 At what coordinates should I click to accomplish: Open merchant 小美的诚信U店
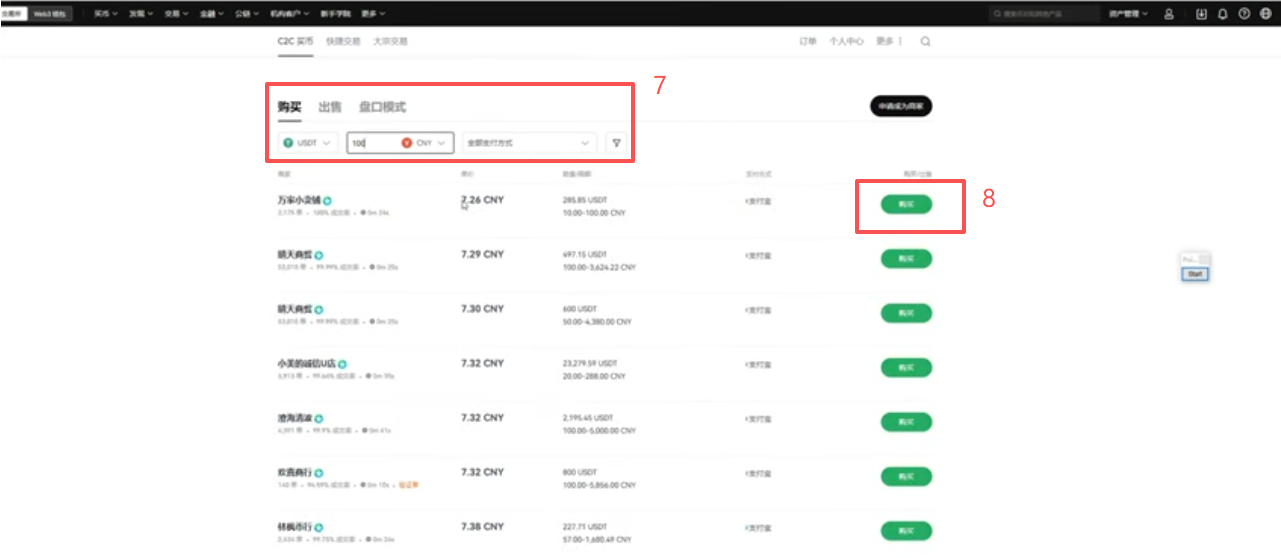click(x=306, y=364)
